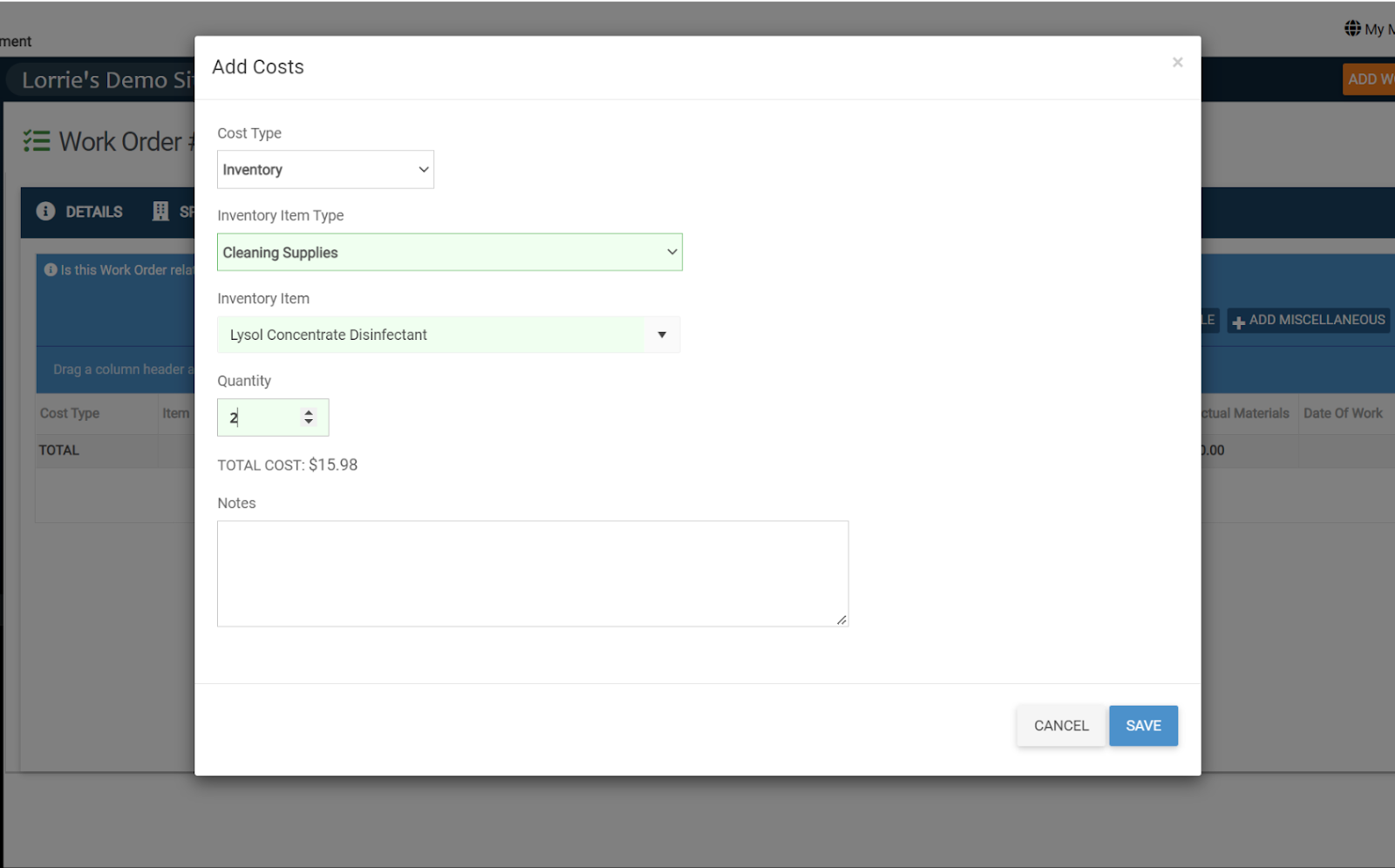Click the building icon tab

pyautogui.click(x=160, y=212)
